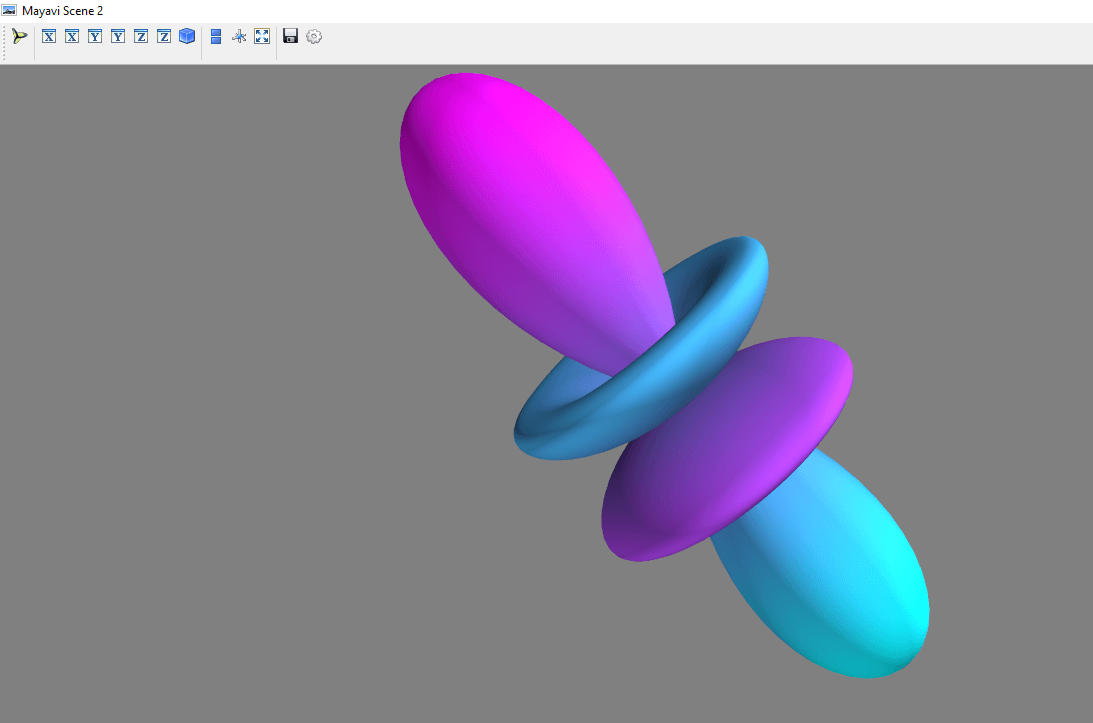Select the purple middle disc
The image size is (1093, 723).
tap(730, 450)
